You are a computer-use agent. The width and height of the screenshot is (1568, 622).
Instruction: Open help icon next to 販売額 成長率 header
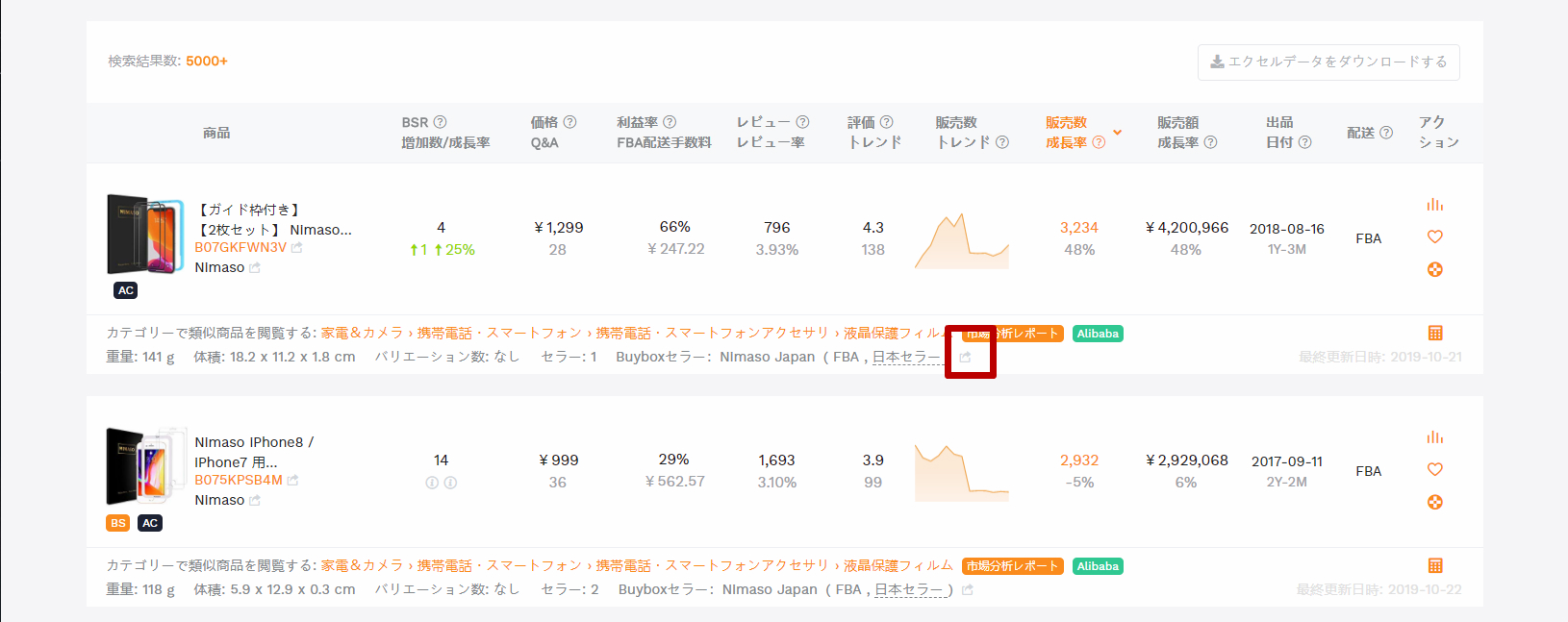click(1210, 142)
